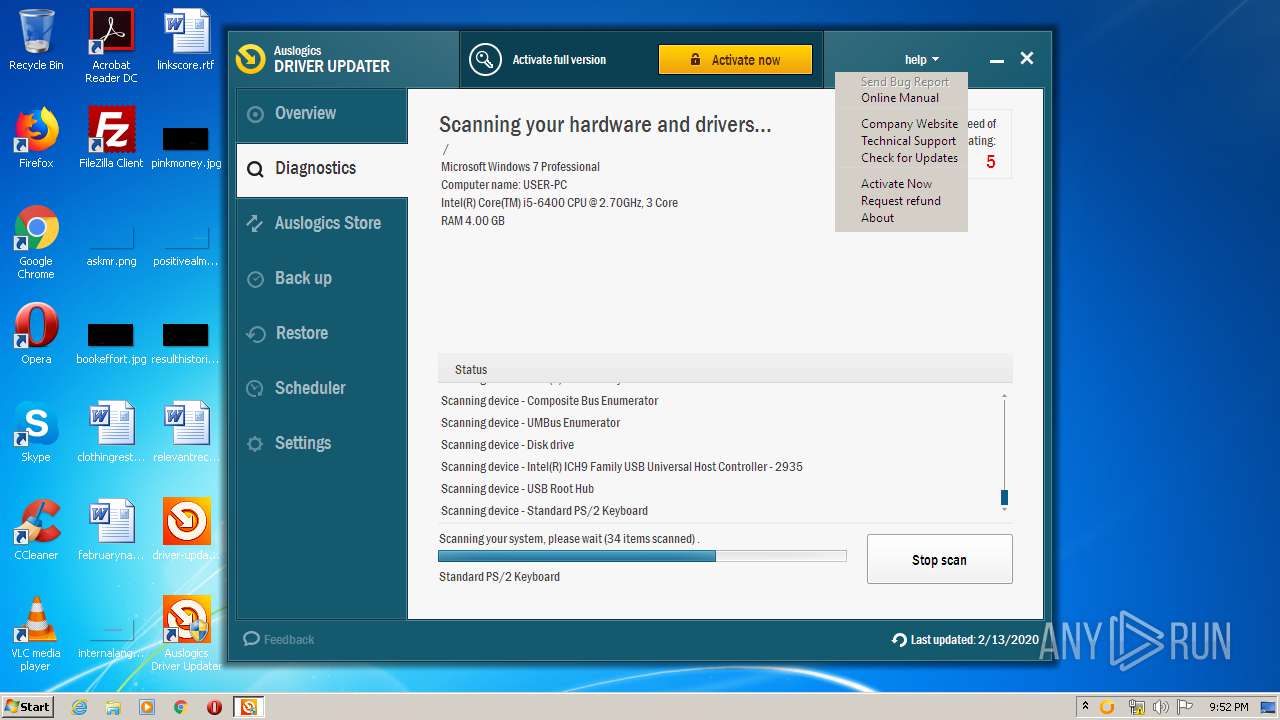
Task: Select Technical Support in help menu
Action: point(908,141)
